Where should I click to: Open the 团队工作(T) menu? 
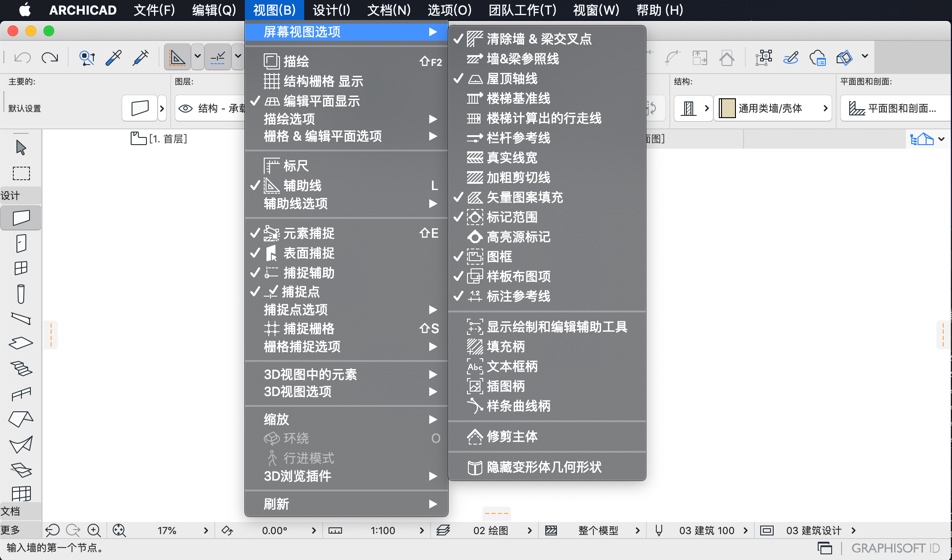click(x=522, y=10)
